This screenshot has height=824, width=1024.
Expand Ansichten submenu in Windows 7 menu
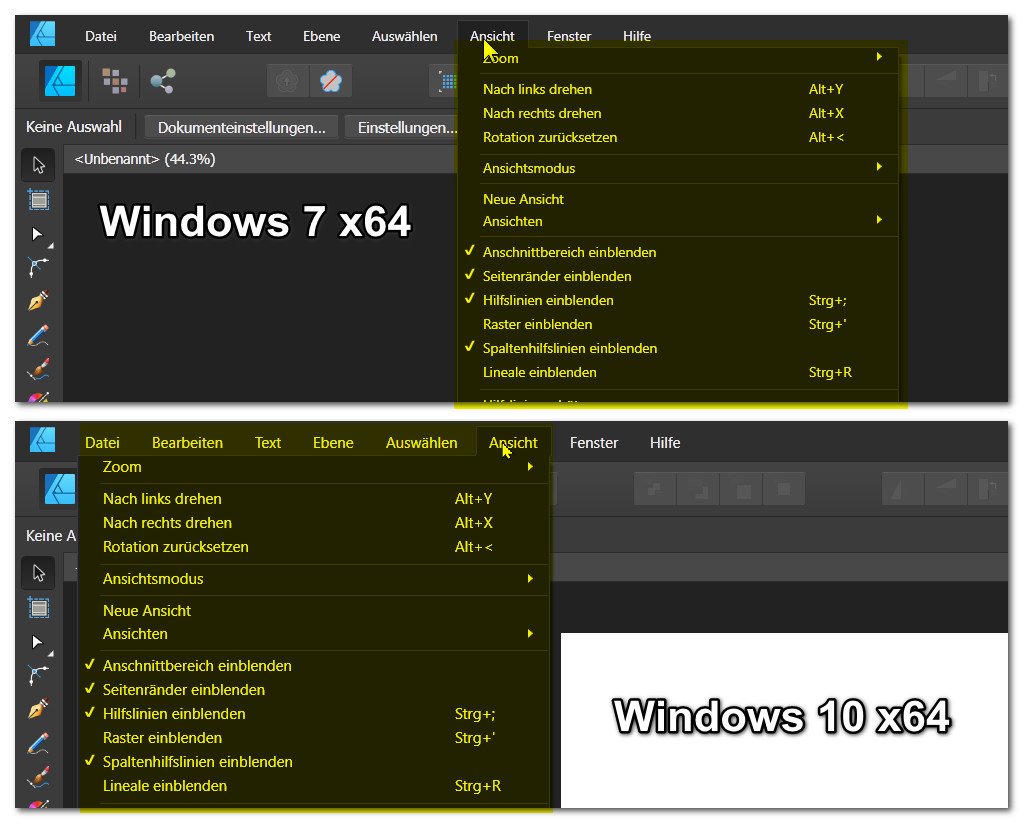coord(678,221)
